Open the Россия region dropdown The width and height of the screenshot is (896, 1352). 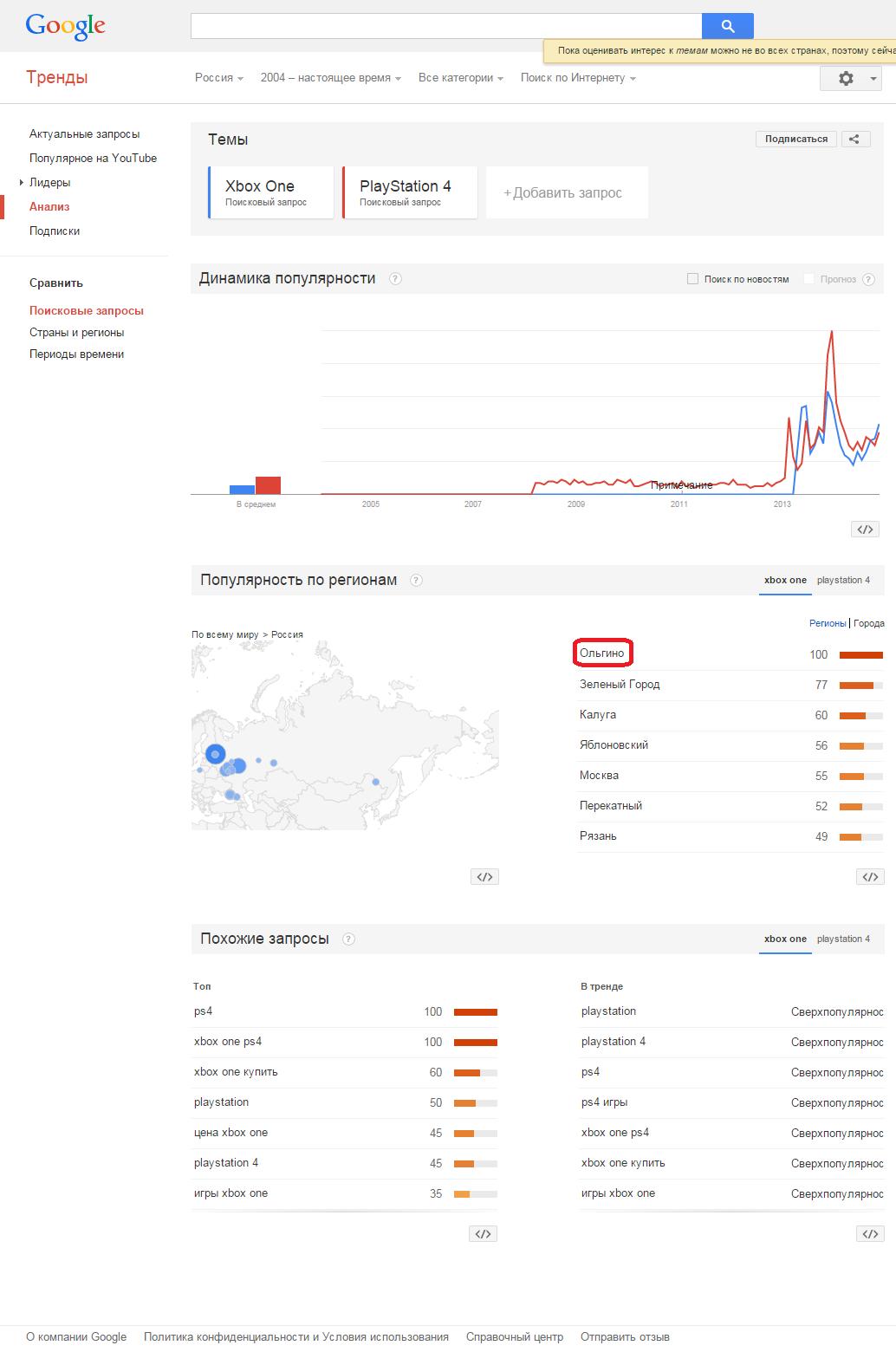coord(219,78)
